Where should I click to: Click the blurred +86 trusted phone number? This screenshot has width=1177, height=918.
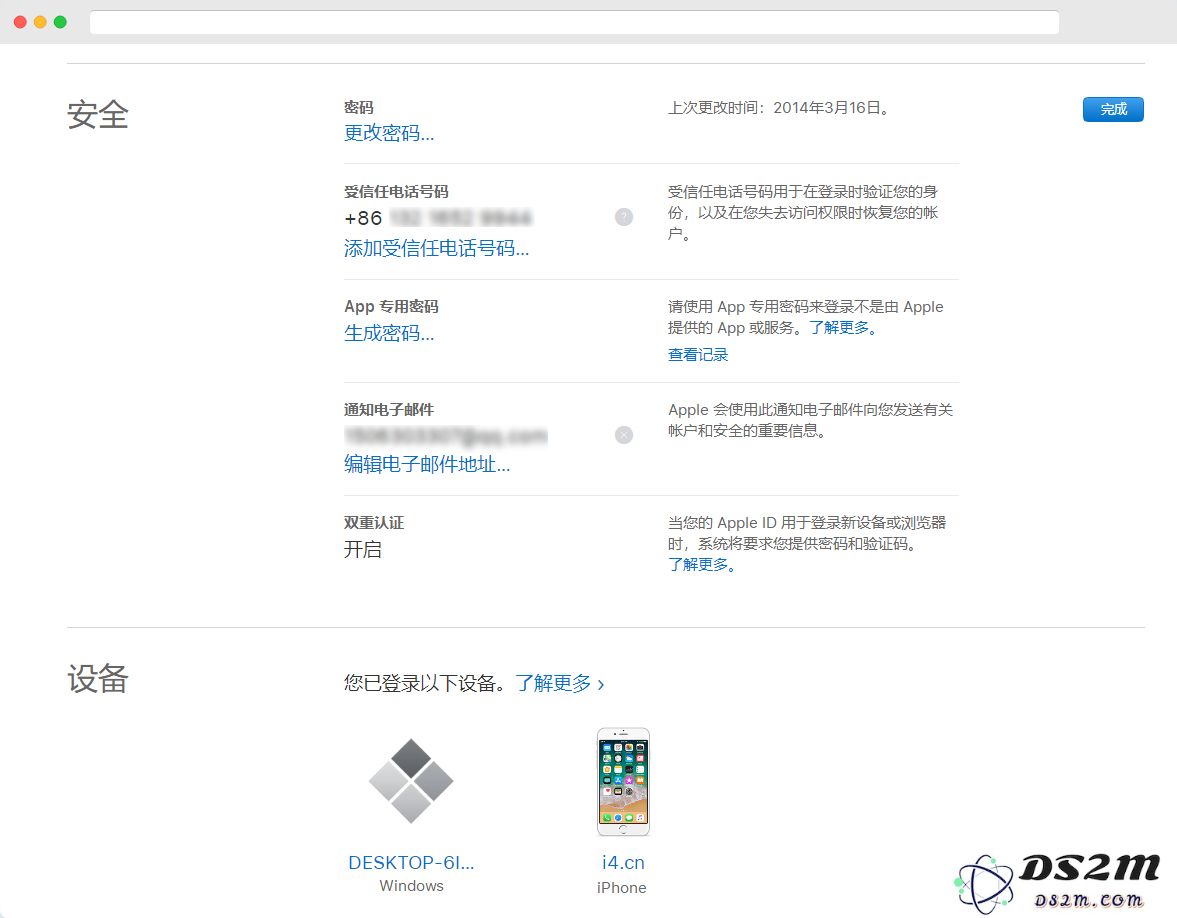438,218
